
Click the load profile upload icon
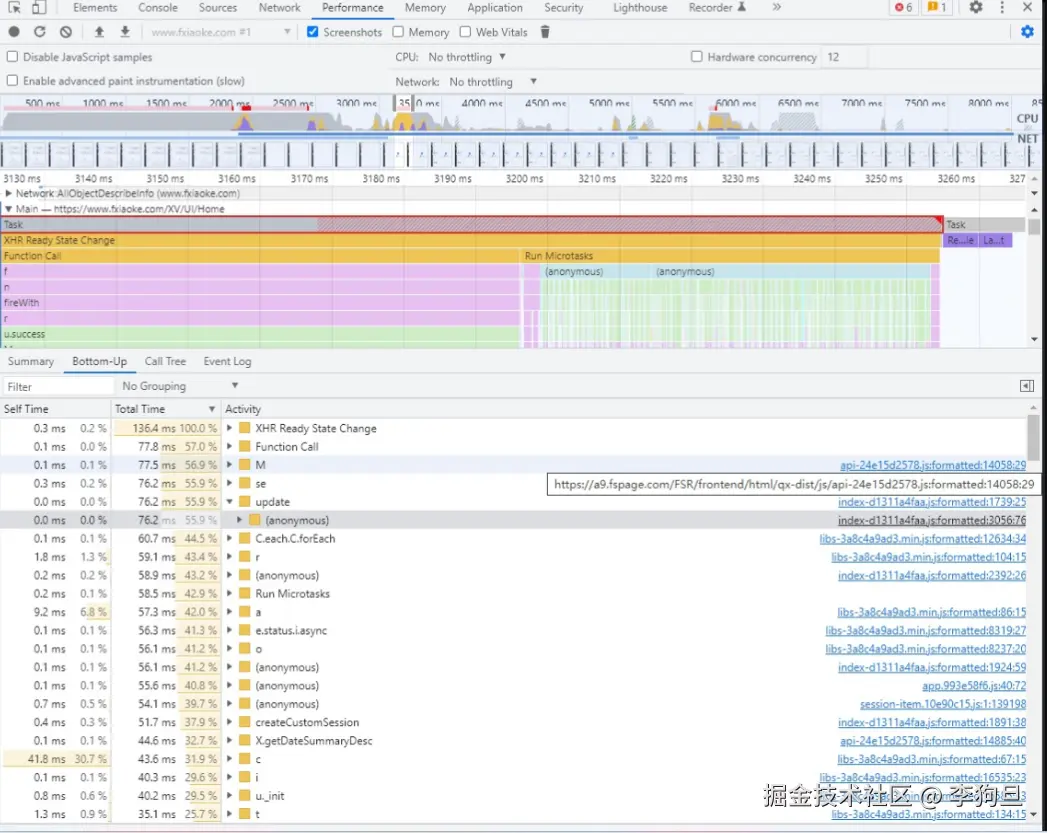[x=99, y=32]
